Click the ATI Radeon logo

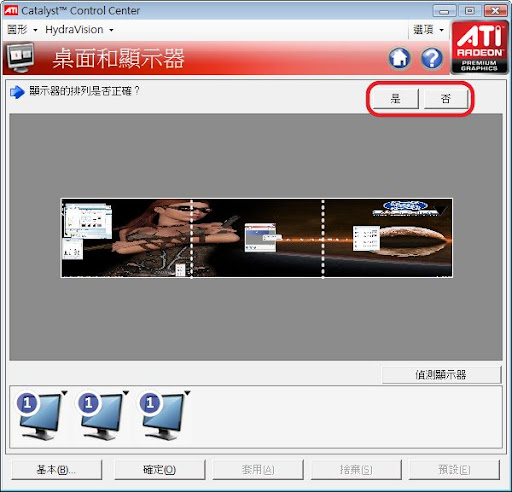[x=479, y=47]
